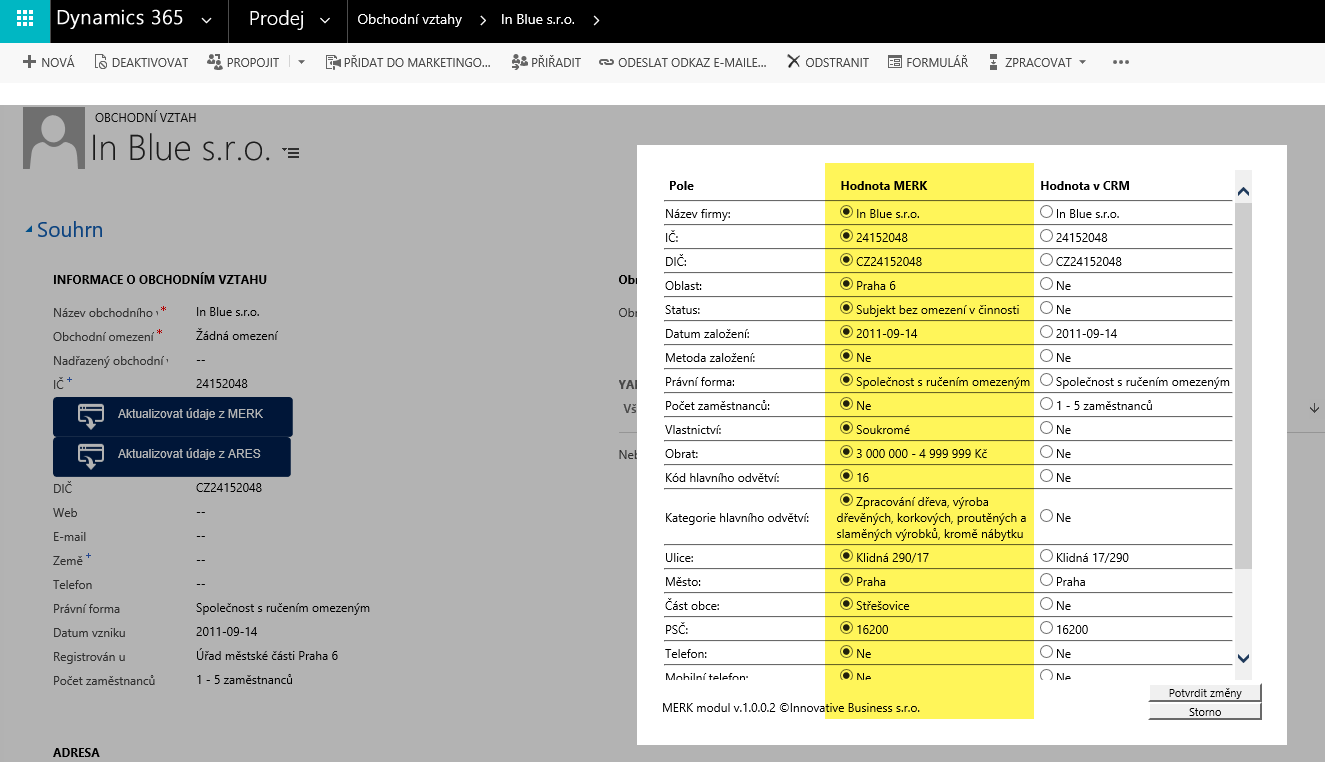1325x762 pixels.
Task: Click ODSTRANIT command text
Action: pos(837,62)
